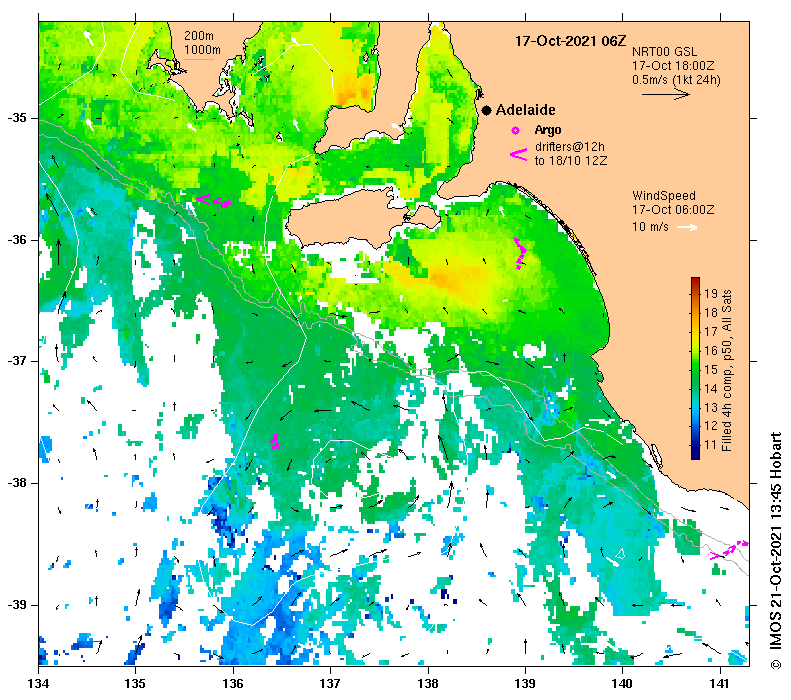Viewport: 791px width, 700px height.
Task: Click the Adelaide label
Action: tap(525, 110)
